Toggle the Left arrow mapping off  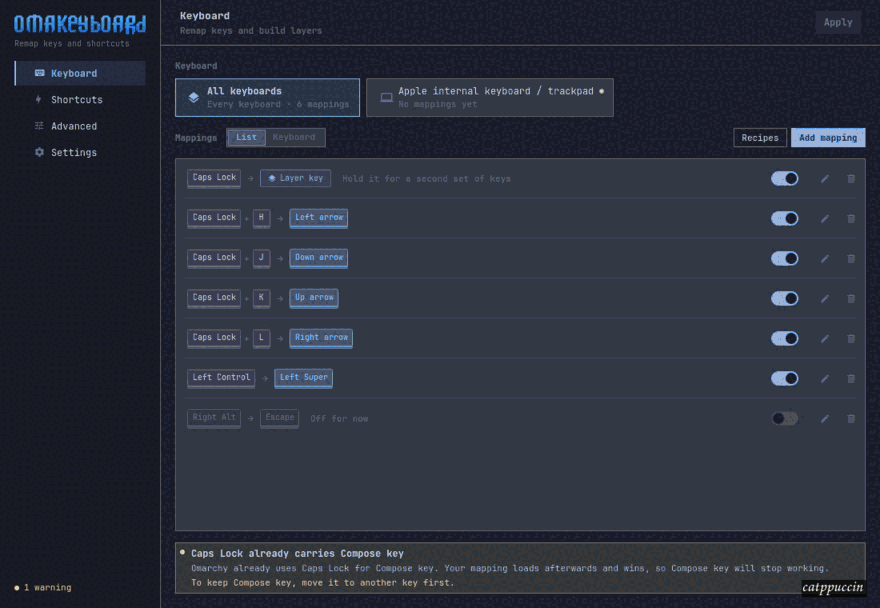point(784,218)
